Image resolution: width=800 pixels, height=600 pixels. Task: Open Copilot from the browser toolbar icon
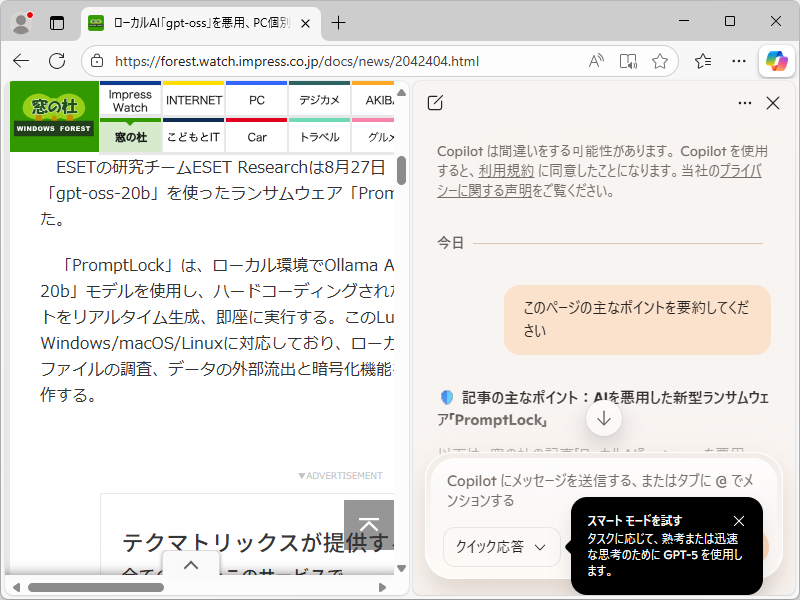777,61
